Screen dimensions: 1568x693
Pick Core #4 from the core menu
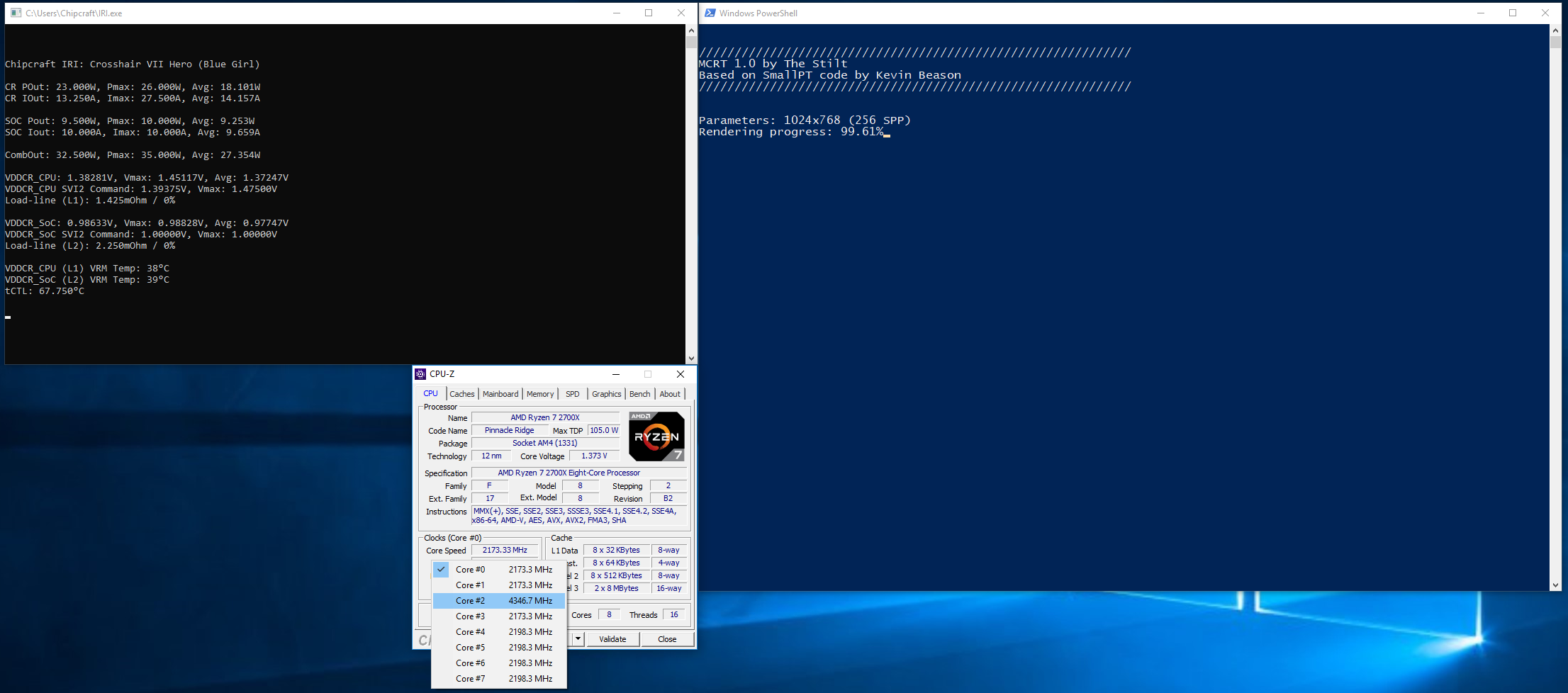click(x=499, y=632)
